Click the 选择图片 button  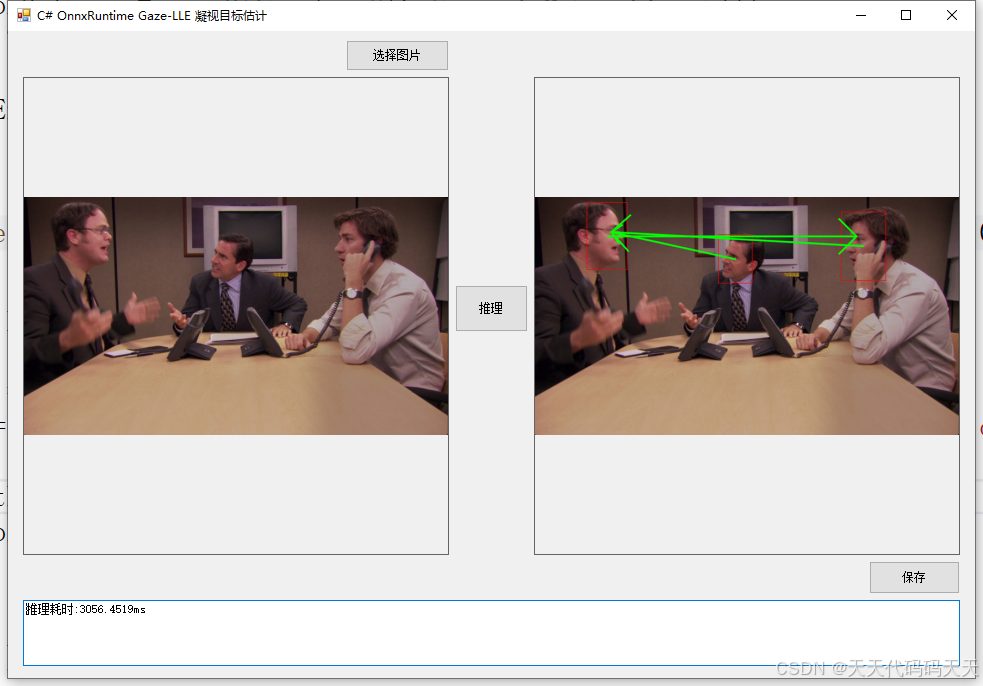[x=397, y=55]
